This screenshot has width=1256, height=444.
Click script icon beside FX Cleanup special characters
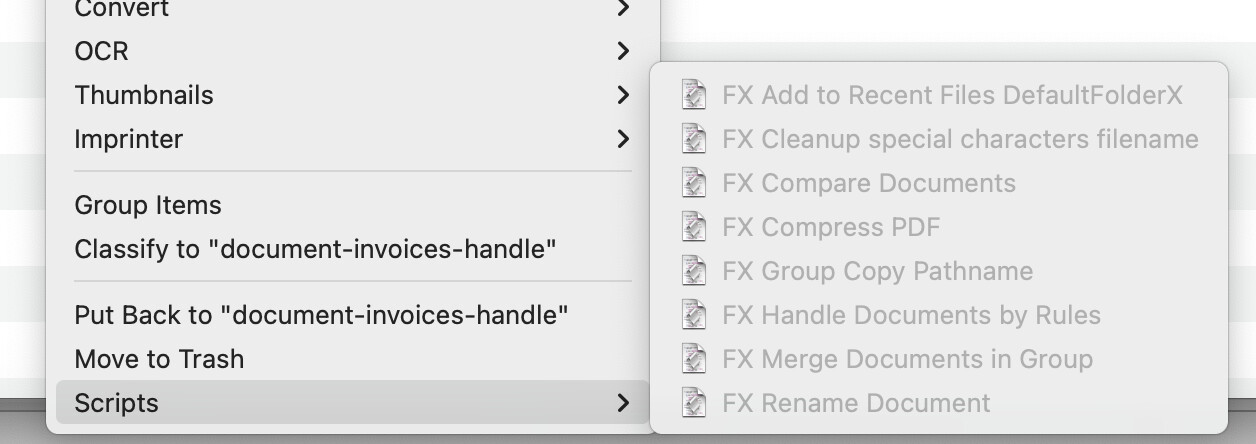(x=693, y=139)
